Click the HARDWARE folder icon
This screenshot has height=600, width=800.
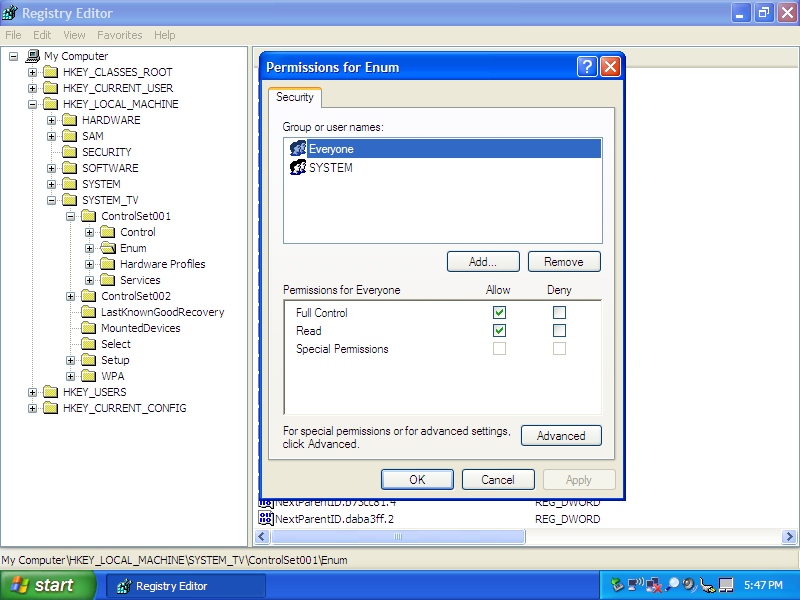[69, 120]
